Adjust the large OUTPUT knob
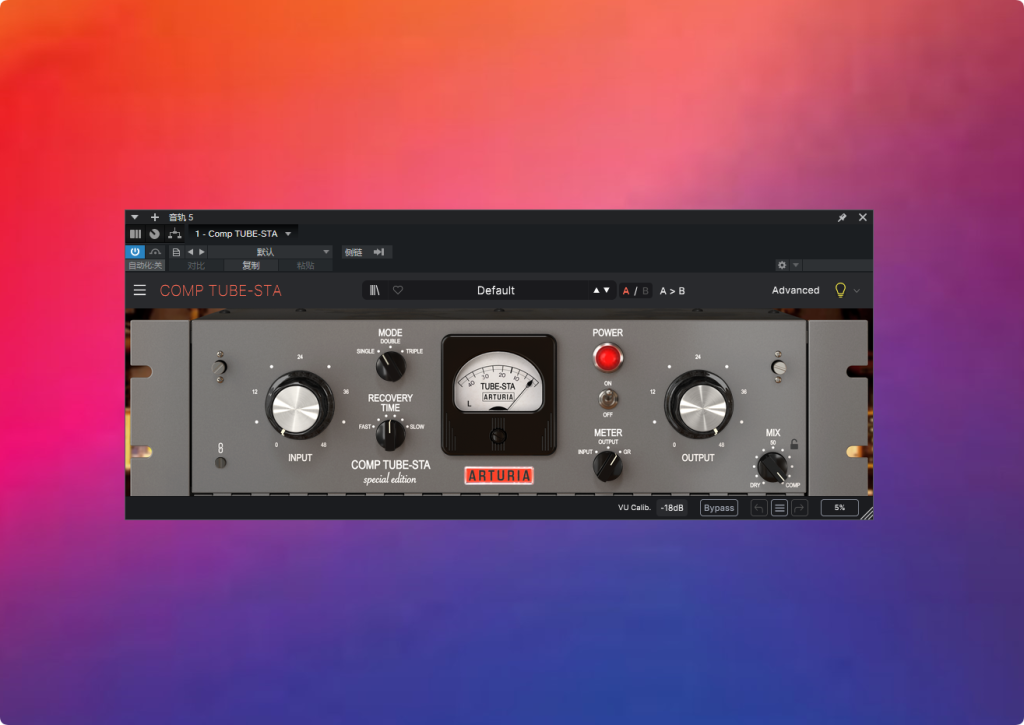 click(x=700, y=405)
